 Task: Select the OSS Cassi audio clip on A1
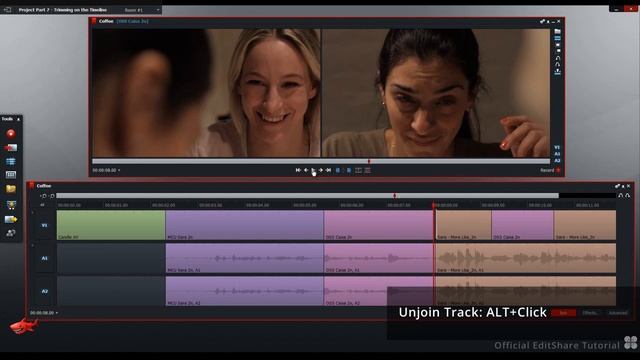[379, 258]
